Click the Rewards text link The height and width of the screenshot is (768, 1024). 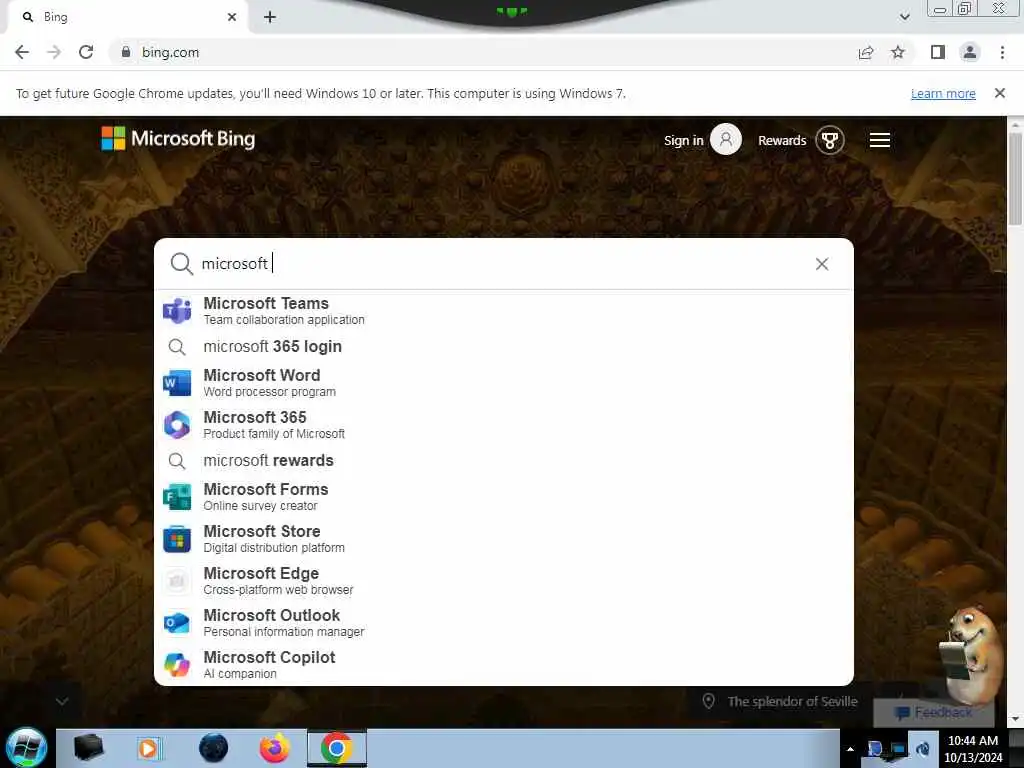click(x=782, y=140)
